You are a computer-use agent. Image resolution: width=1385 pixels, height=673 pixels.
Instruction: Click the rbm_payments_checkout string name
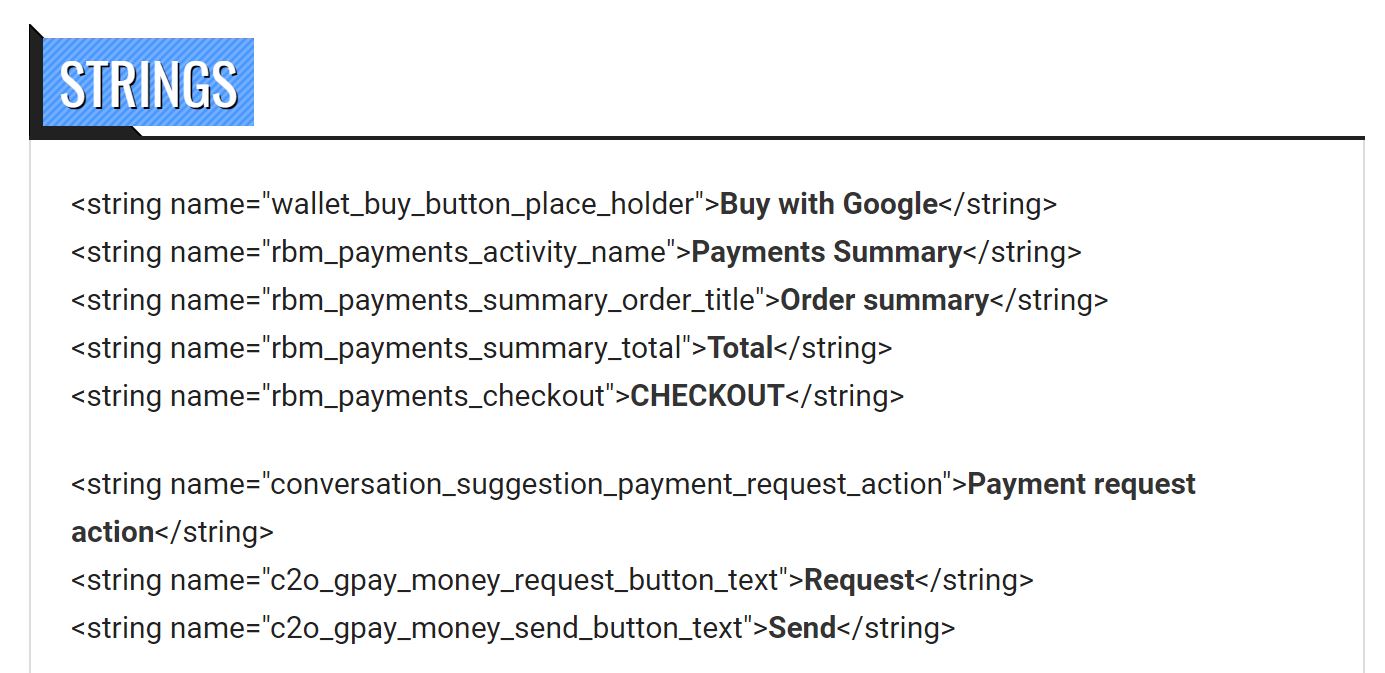(x=438, y=396)
